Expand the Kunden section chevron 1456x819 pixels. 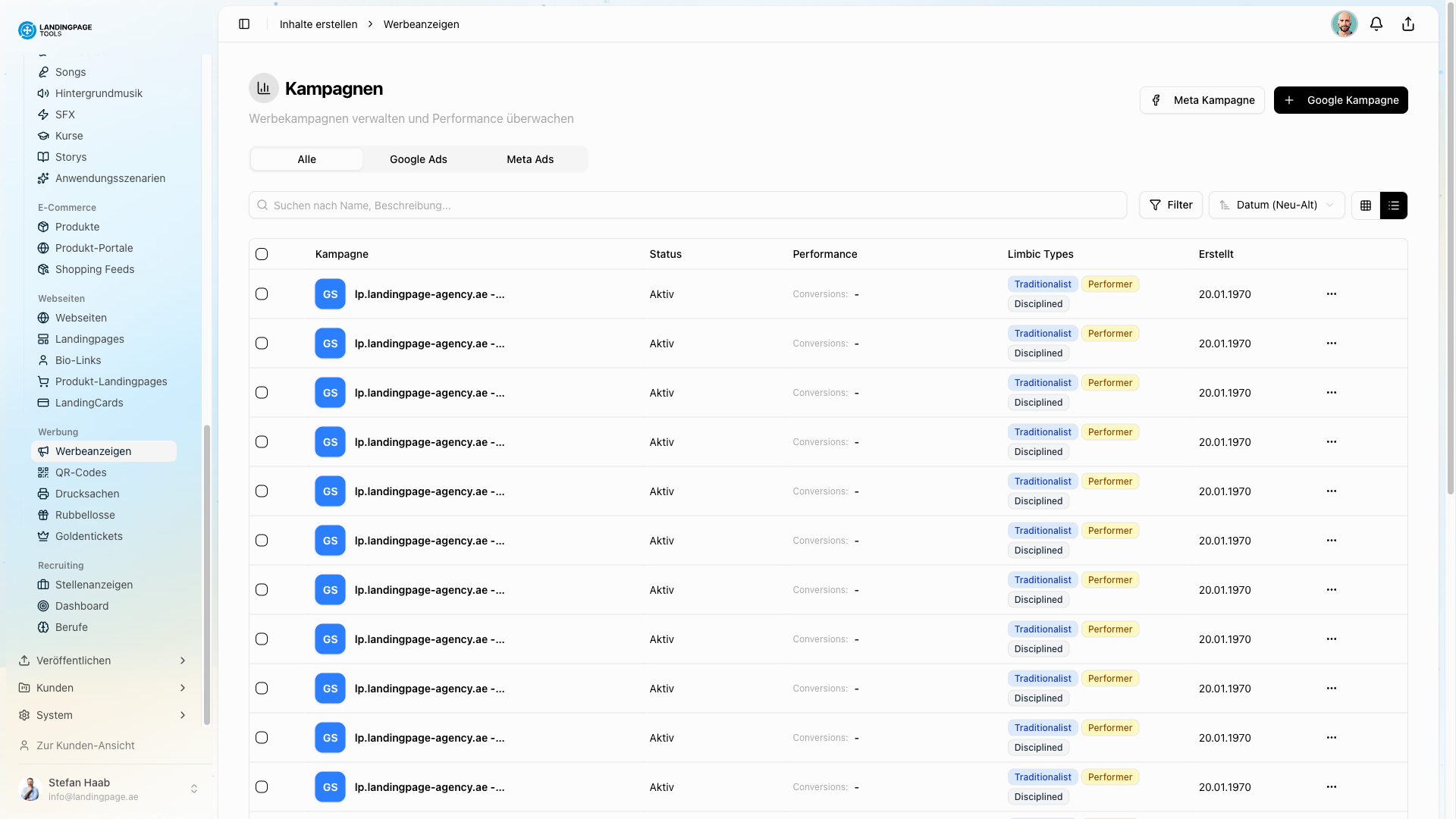pos(182,688)
